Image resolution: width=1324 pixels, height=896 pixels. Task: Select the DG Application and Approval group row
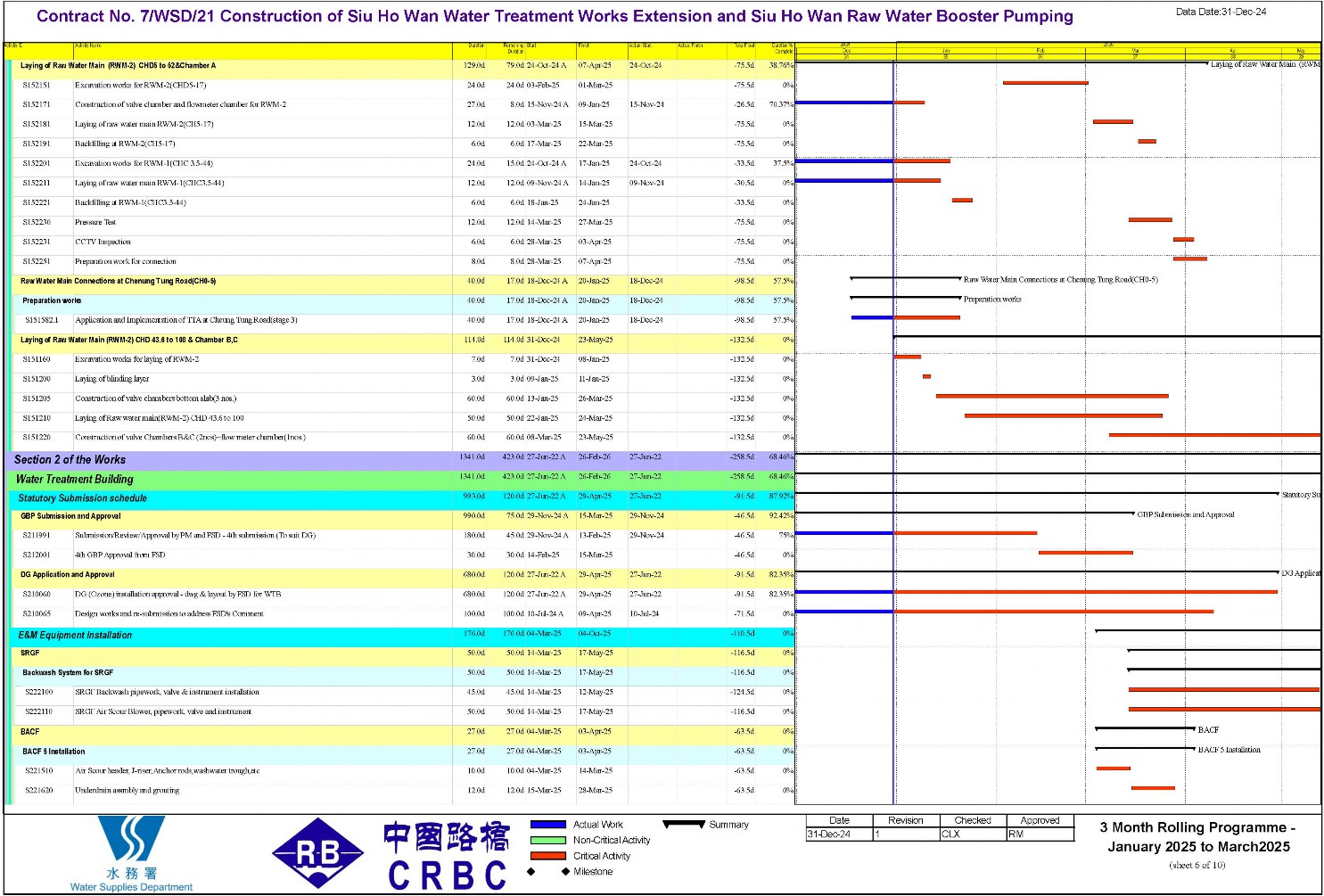click(x=404, y=575)
